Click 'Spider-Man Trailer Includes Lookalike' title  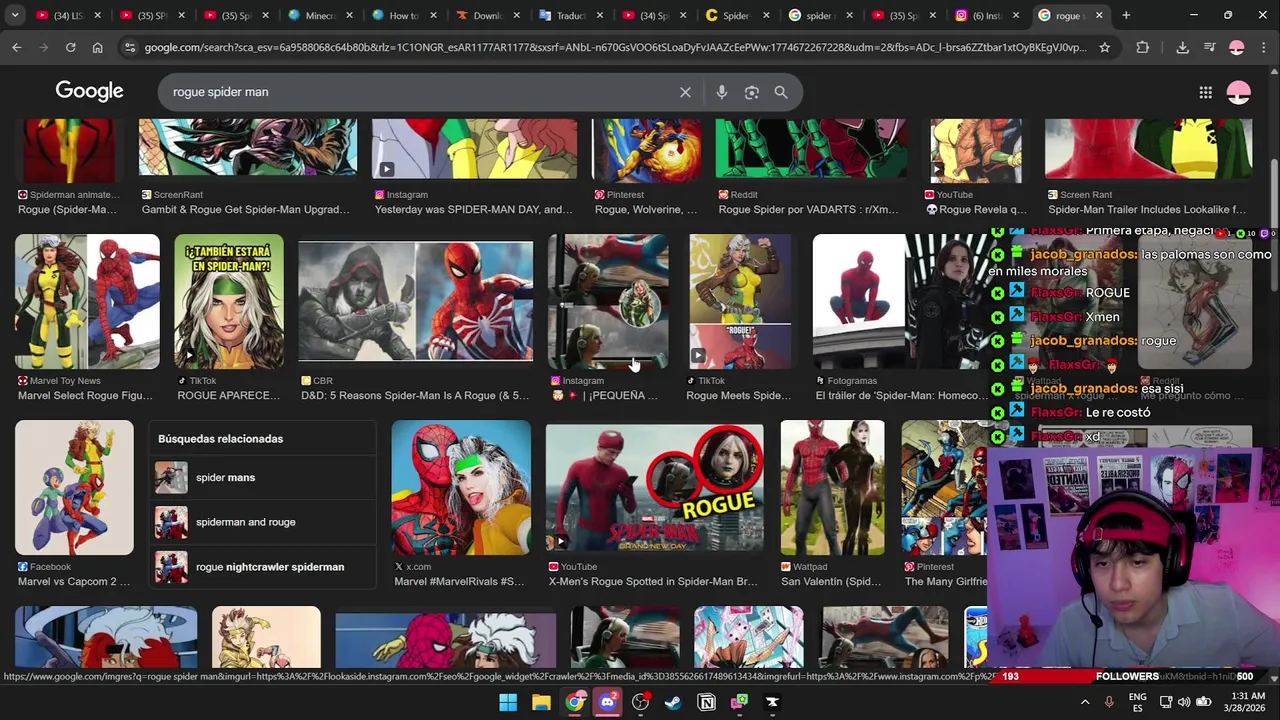coord(1147,210)
